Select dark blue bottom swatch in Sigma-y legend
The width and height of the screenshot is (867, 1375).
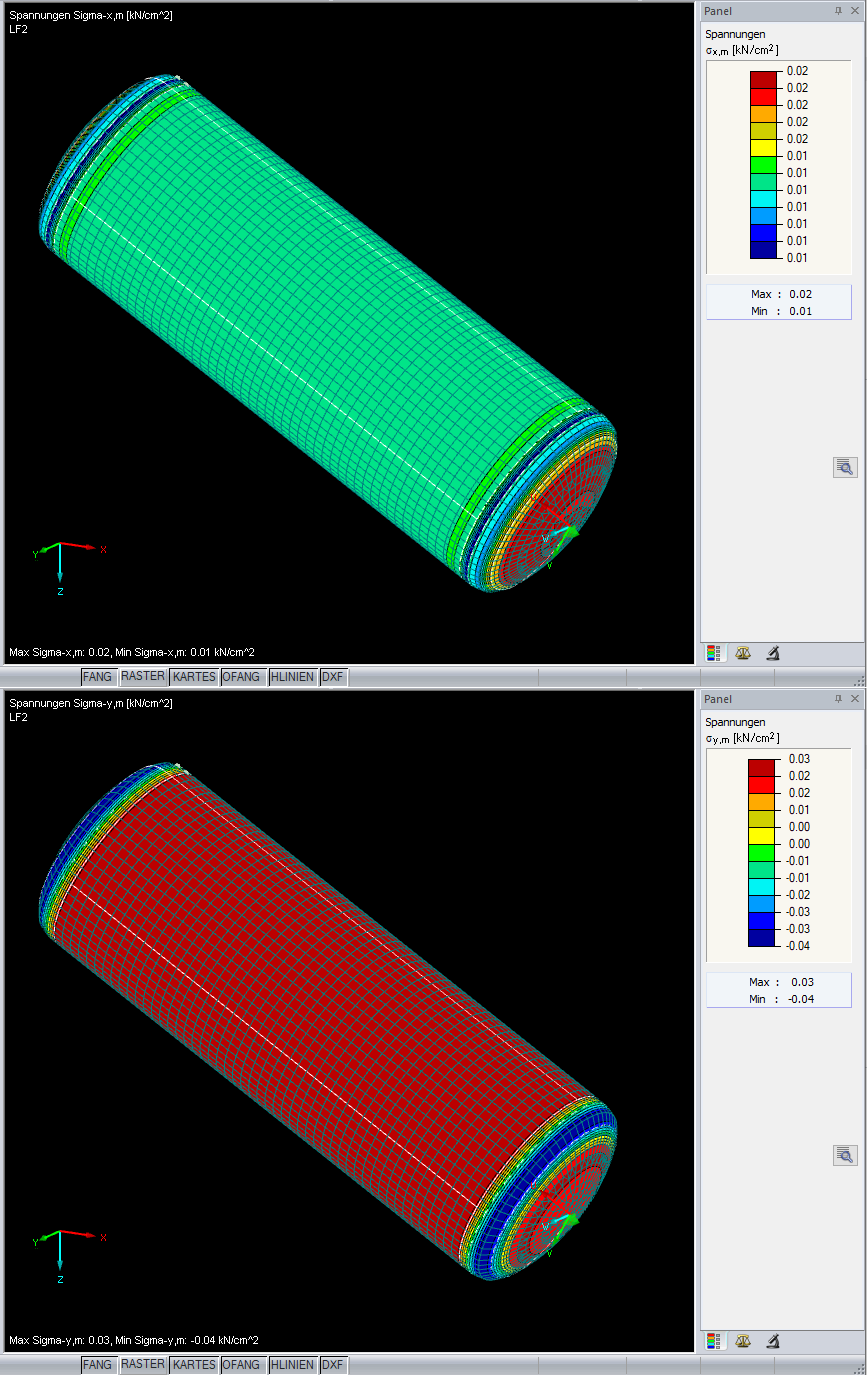[x=761, y=937]
